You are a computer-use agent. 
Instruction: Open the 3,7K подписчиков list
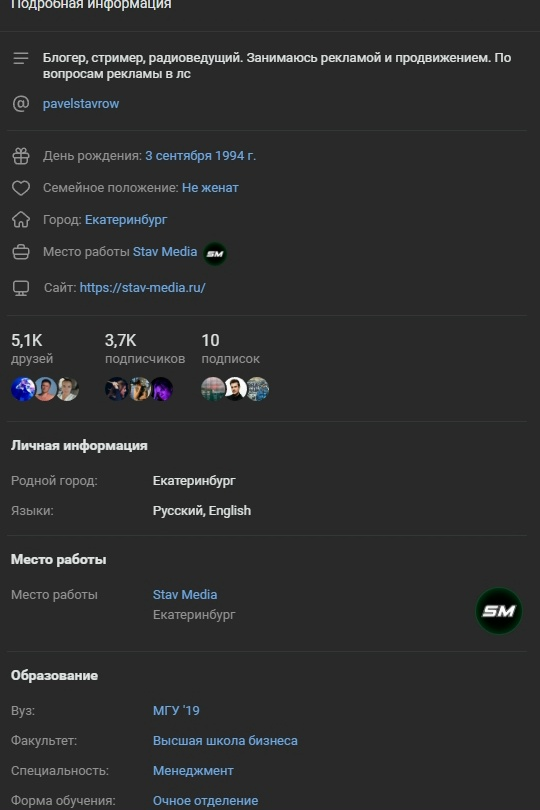pos(145,349)
